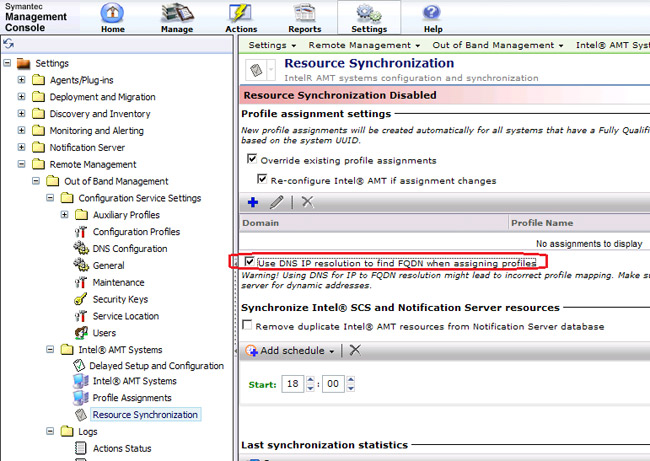The width and height of the screenshot is (650, 461).
Task: Click the blue plus add assignment icon
Action: pos(253,202)
